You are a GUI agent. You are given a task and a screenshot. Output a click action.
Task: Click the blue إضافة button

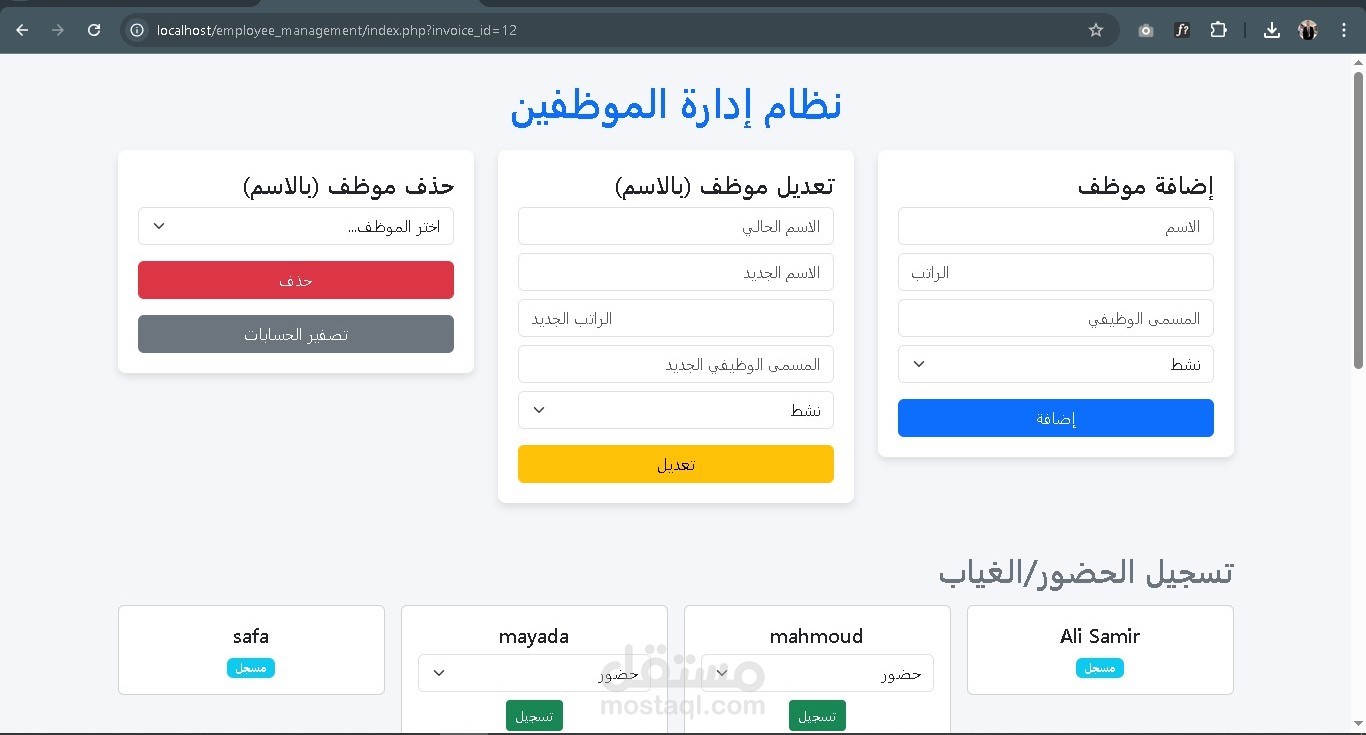pos(1056,418)
